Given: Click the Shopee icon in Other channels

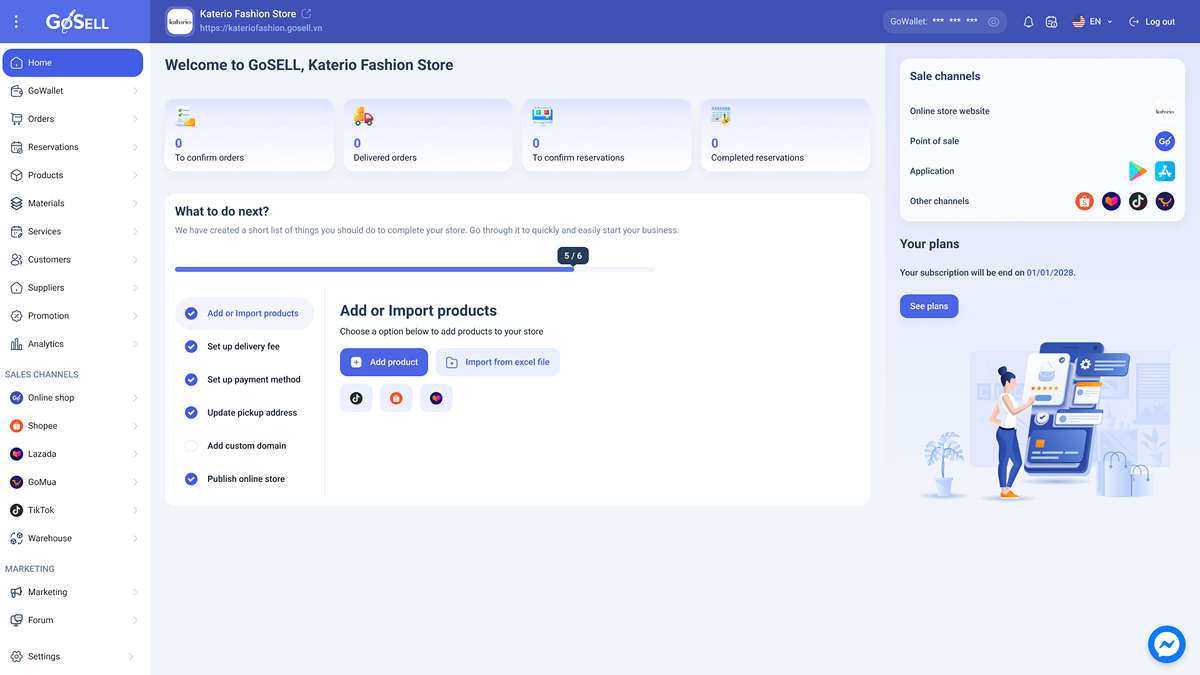Looking at the screenshot, I should pos(1084,201).
